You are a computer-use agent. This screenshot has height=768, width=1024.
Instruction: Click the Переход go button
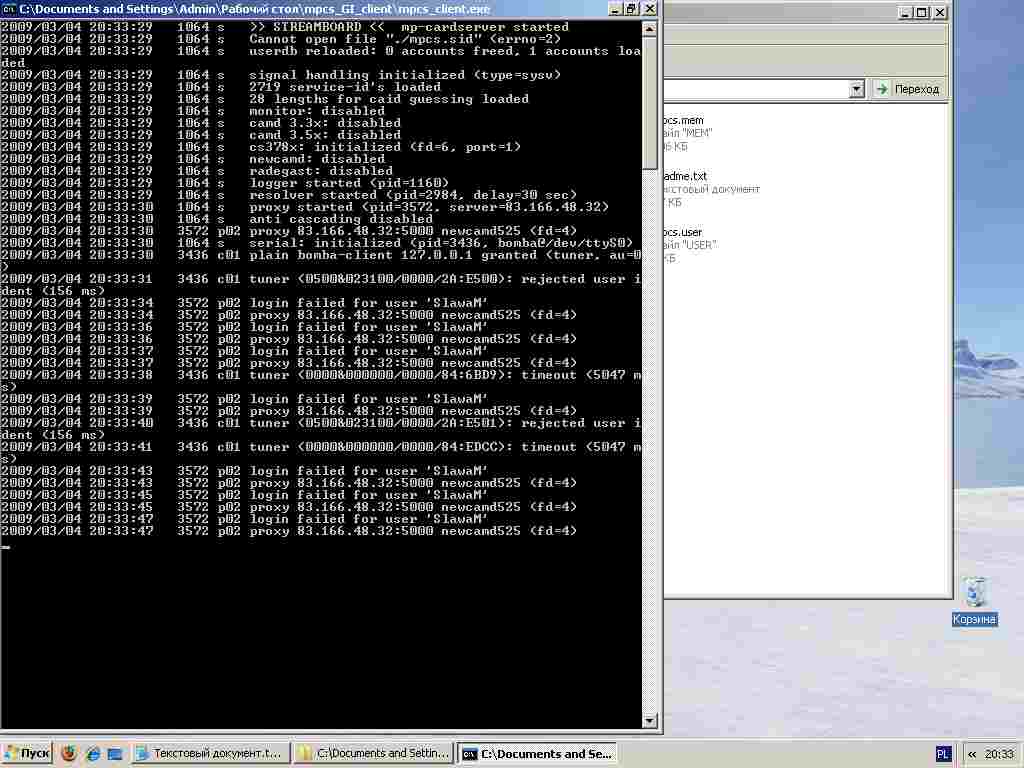pyautogui.click(x=908, y=89)
